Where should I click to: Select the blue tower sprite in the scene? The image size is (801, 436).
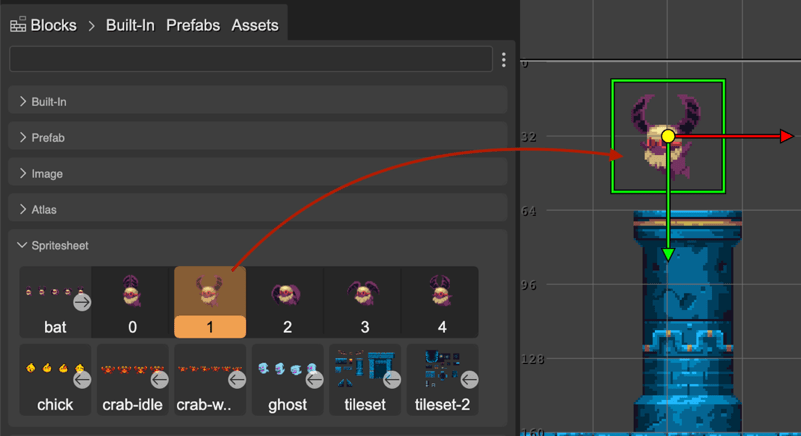(688, 322)
